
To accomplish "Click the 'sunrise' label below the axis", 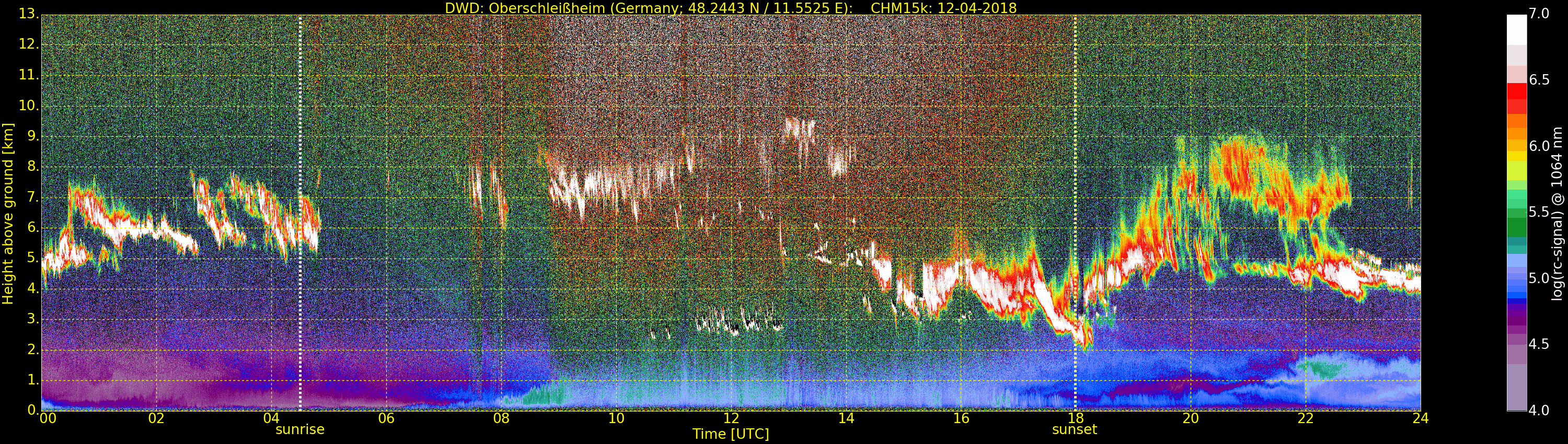I will point(299,429).
